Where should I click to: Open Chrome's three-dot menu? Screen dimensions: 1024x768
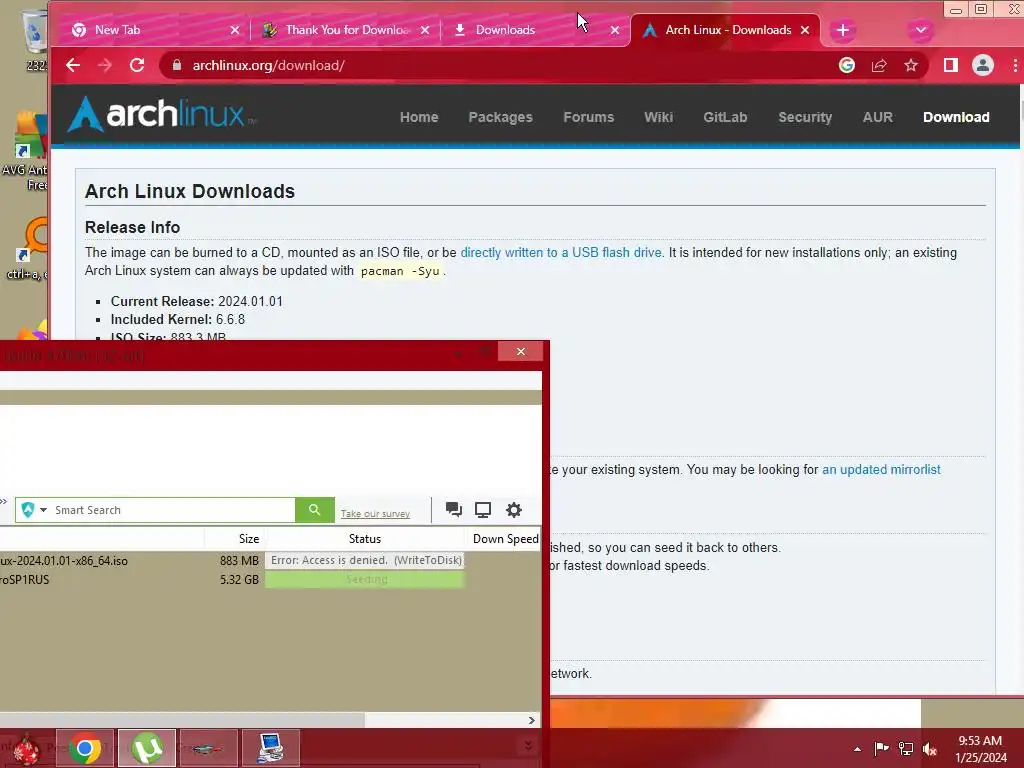tap(1015, 65)
